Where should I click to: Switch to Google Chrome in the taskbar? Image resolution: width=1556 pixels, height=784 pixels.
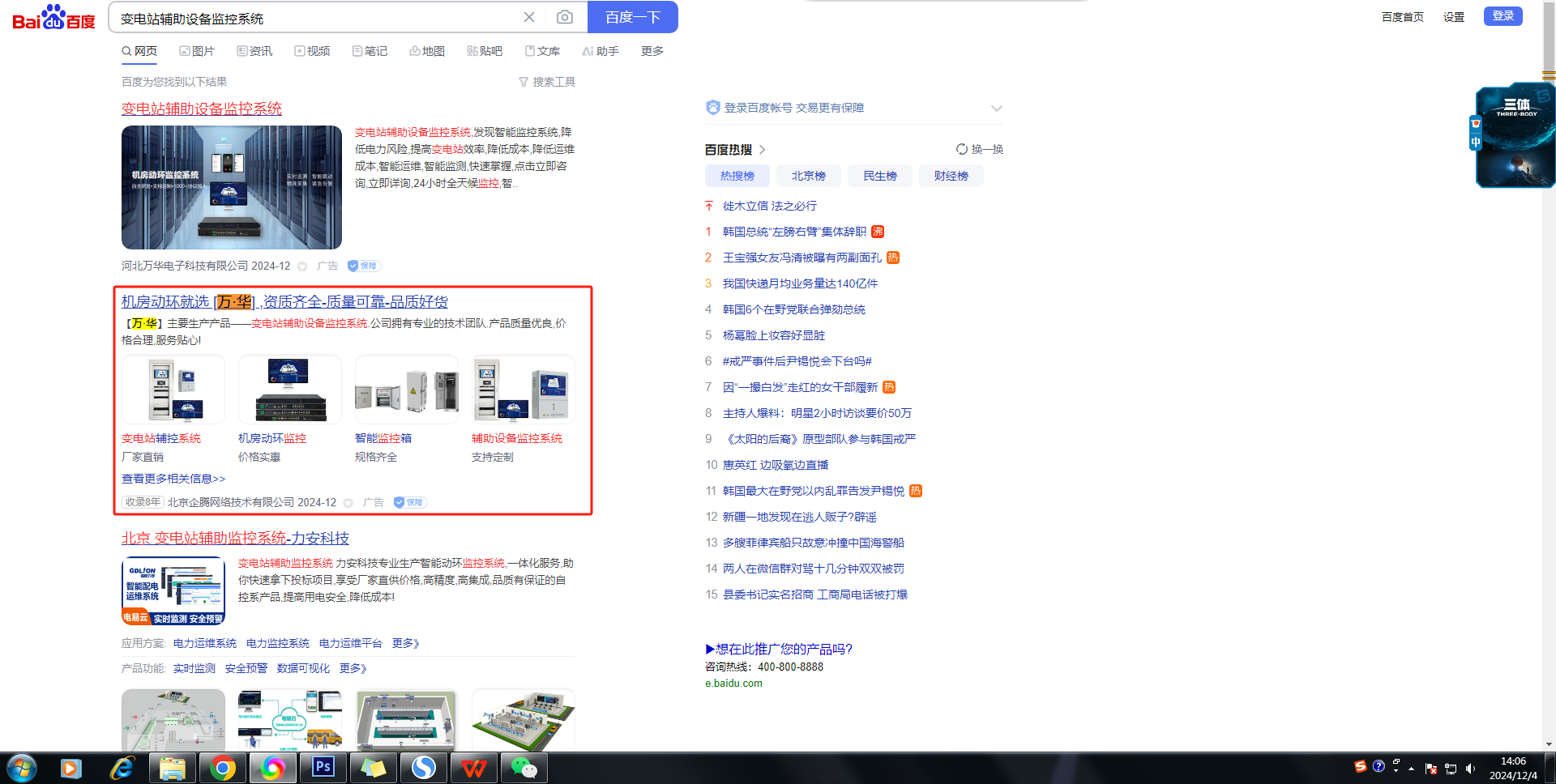pos(222,768)
